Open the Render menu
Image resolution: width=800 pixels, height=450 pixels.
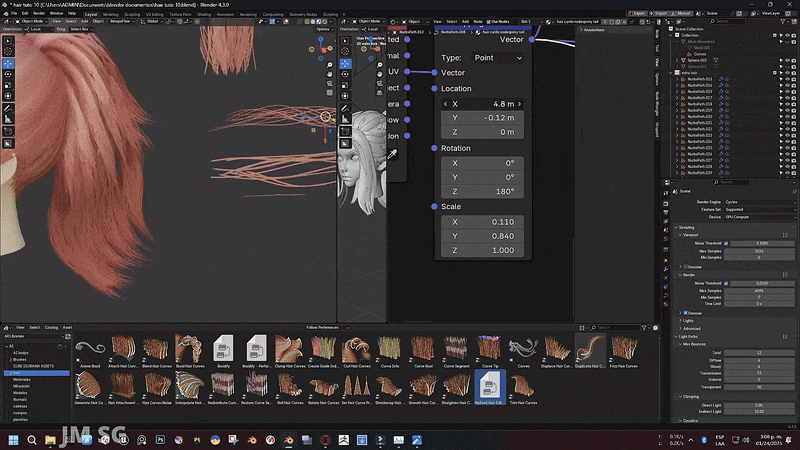[39, 13]
